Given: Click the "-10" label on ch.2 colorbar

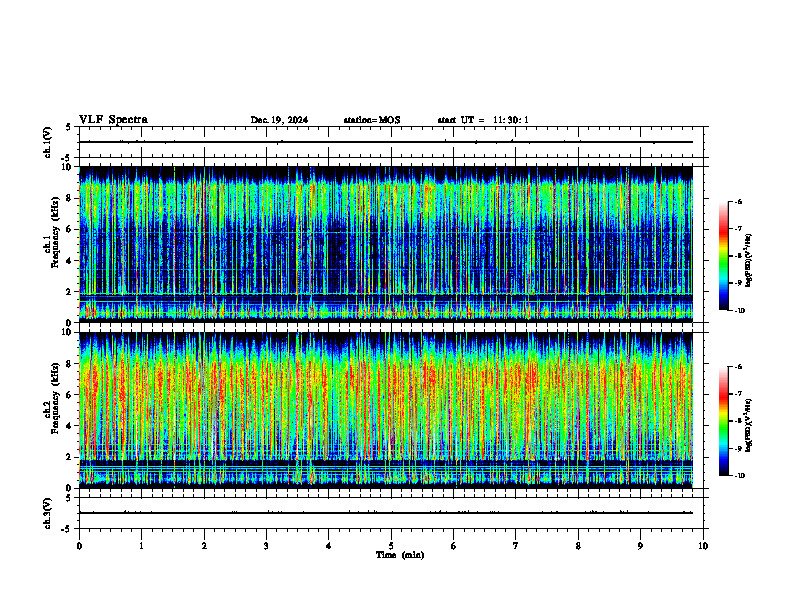Looking at the screenshot, I should pyautogui.click(x=740, y=476).
